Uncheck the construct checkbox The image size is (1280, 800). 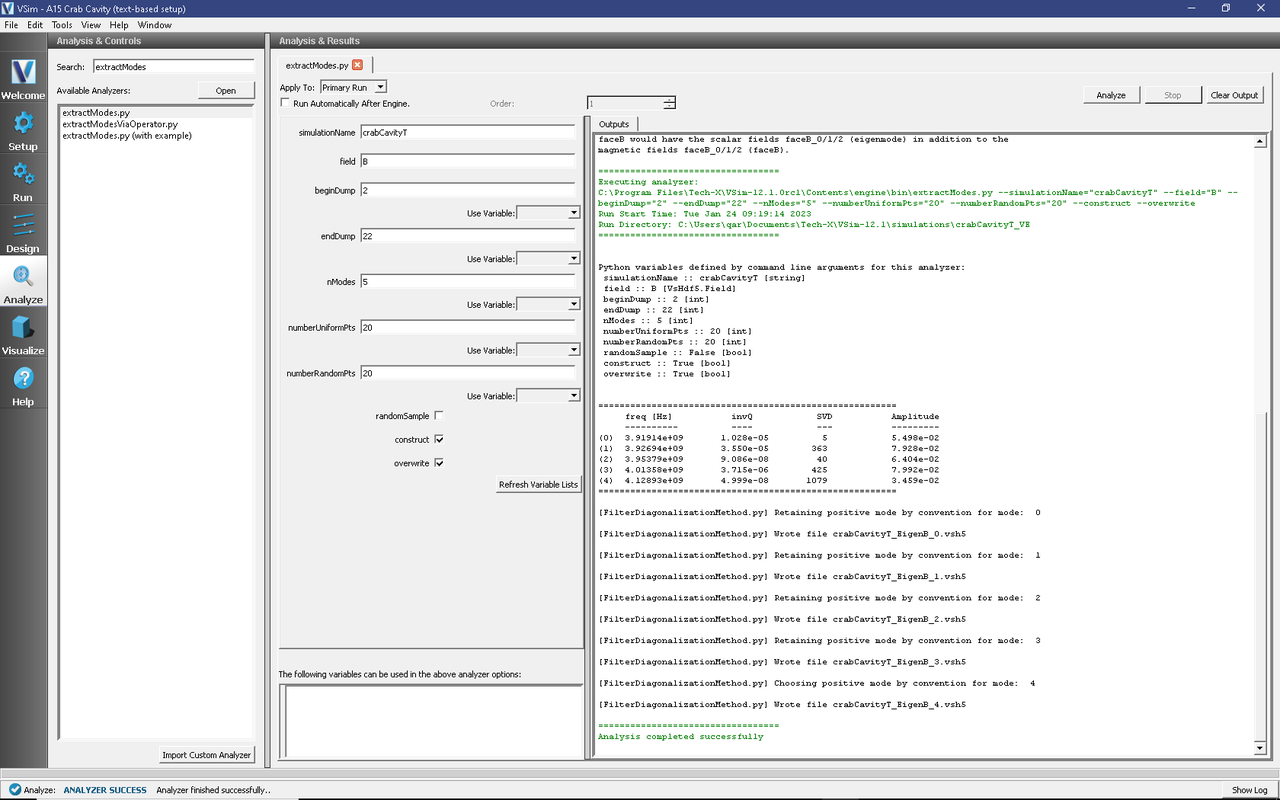click(x=439, y=440)
